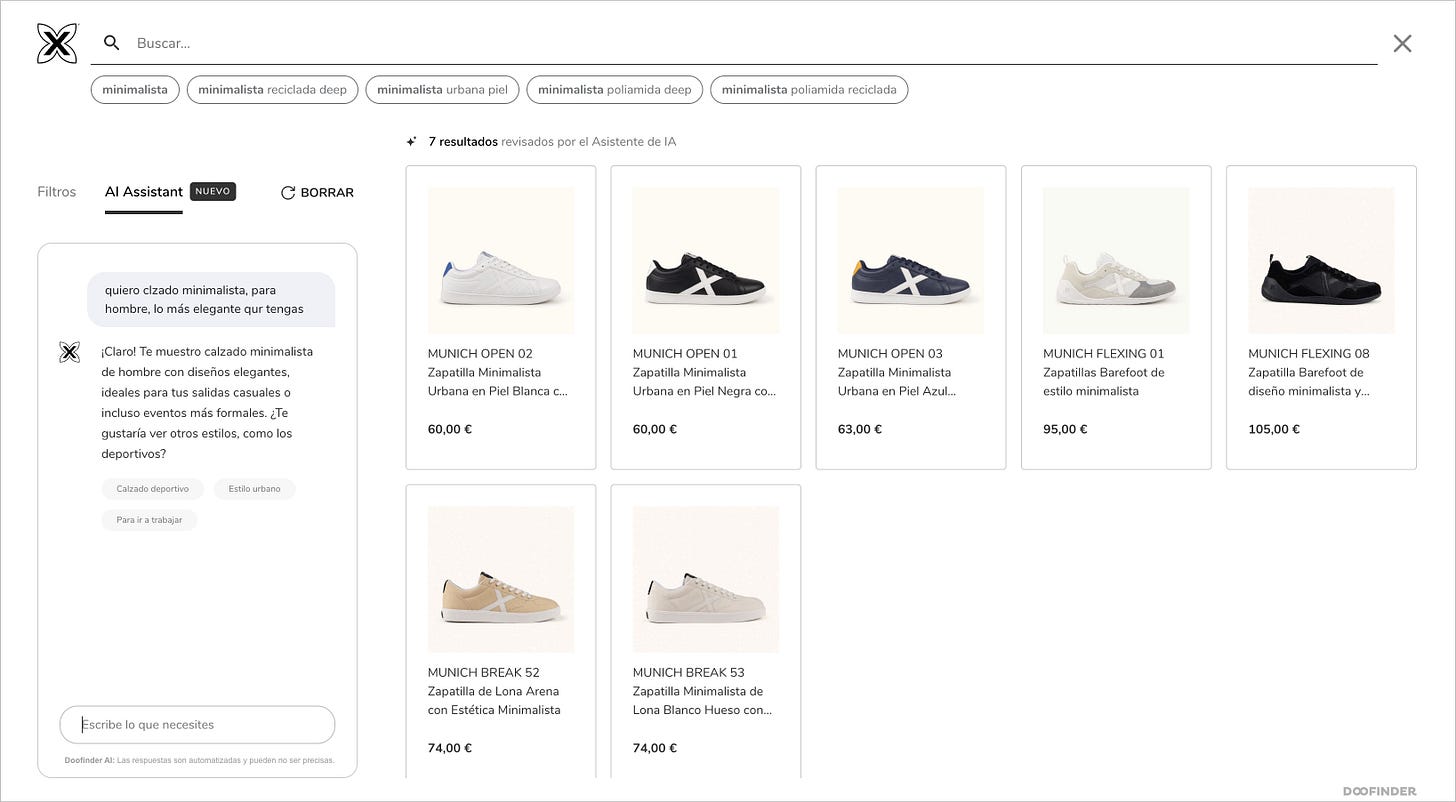Open MUNICH FLEXING 08 black shoe image
This screenshot has width=1456, height=802.
pyautogui.click(x=1321, y=260)
